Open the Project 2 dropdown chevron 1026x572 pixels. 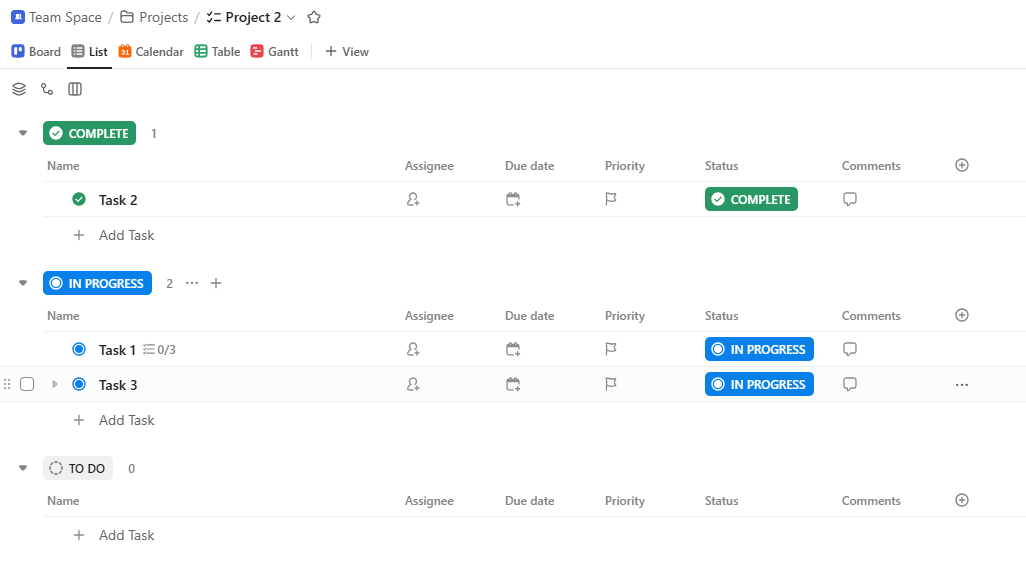[x=291, y=17]
